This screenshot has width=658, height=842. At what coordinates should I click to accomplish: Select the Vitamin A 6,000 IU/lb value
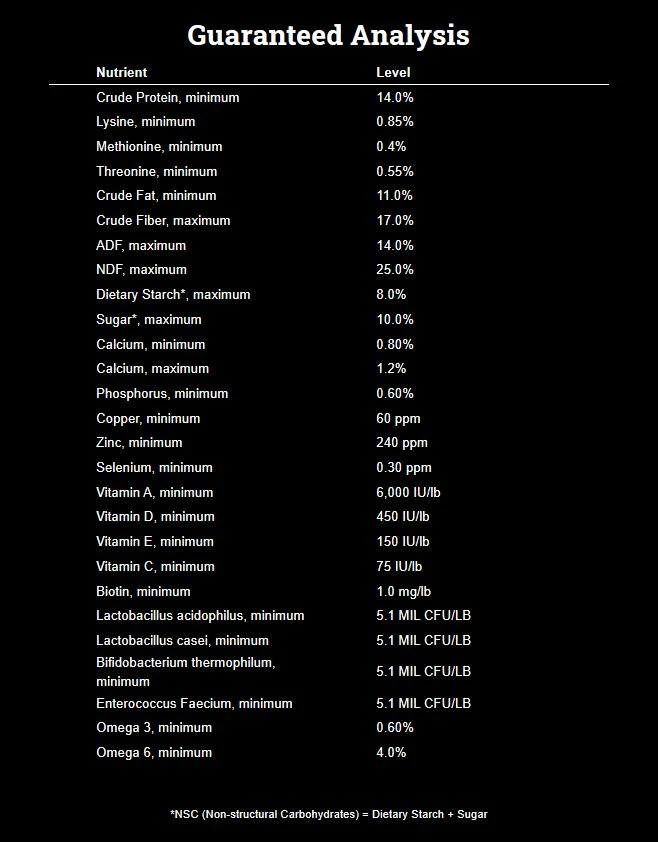coord(410,492)
